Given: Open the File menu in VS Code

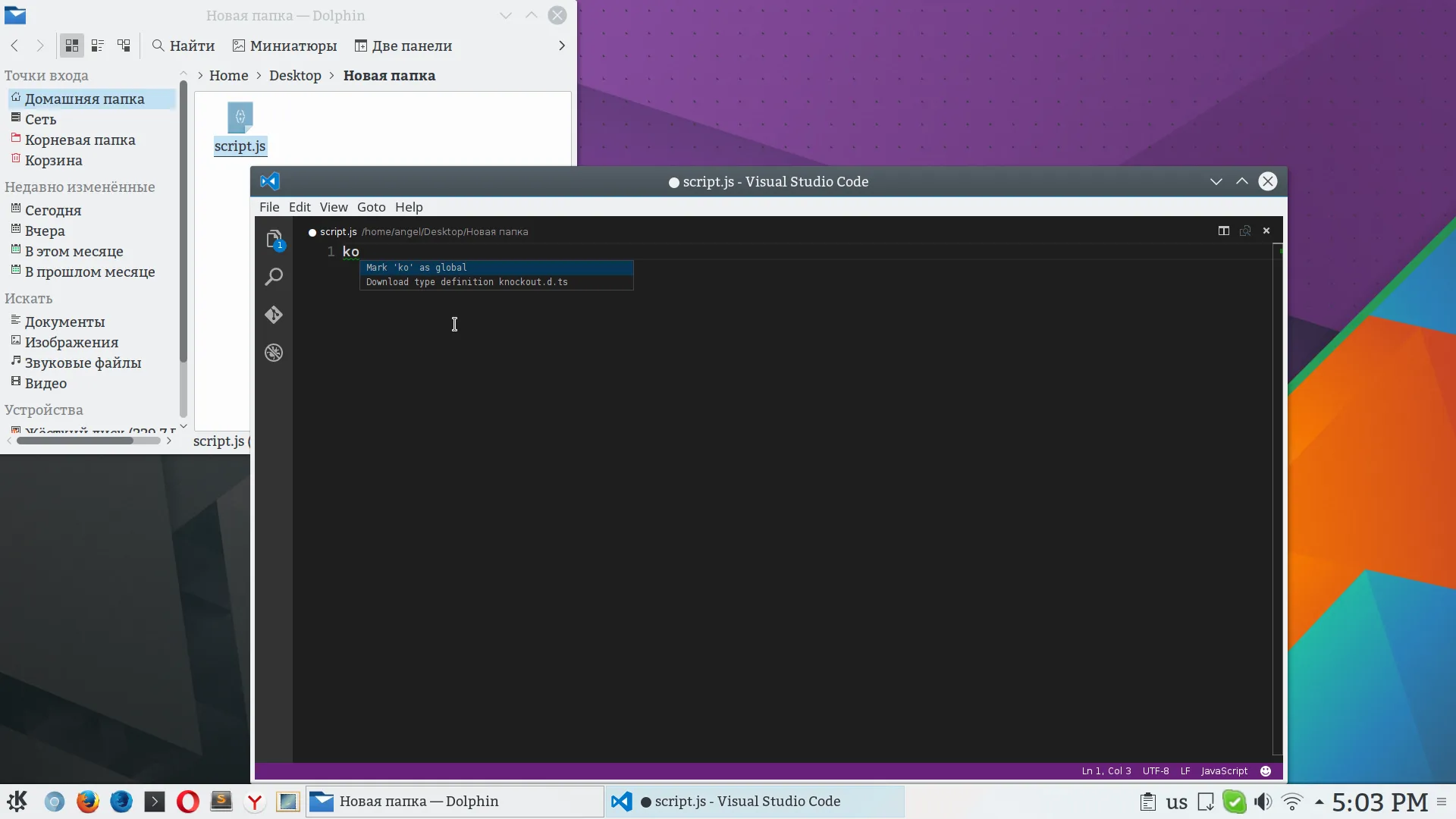Looking at the screenshot, I should (269, 207).
